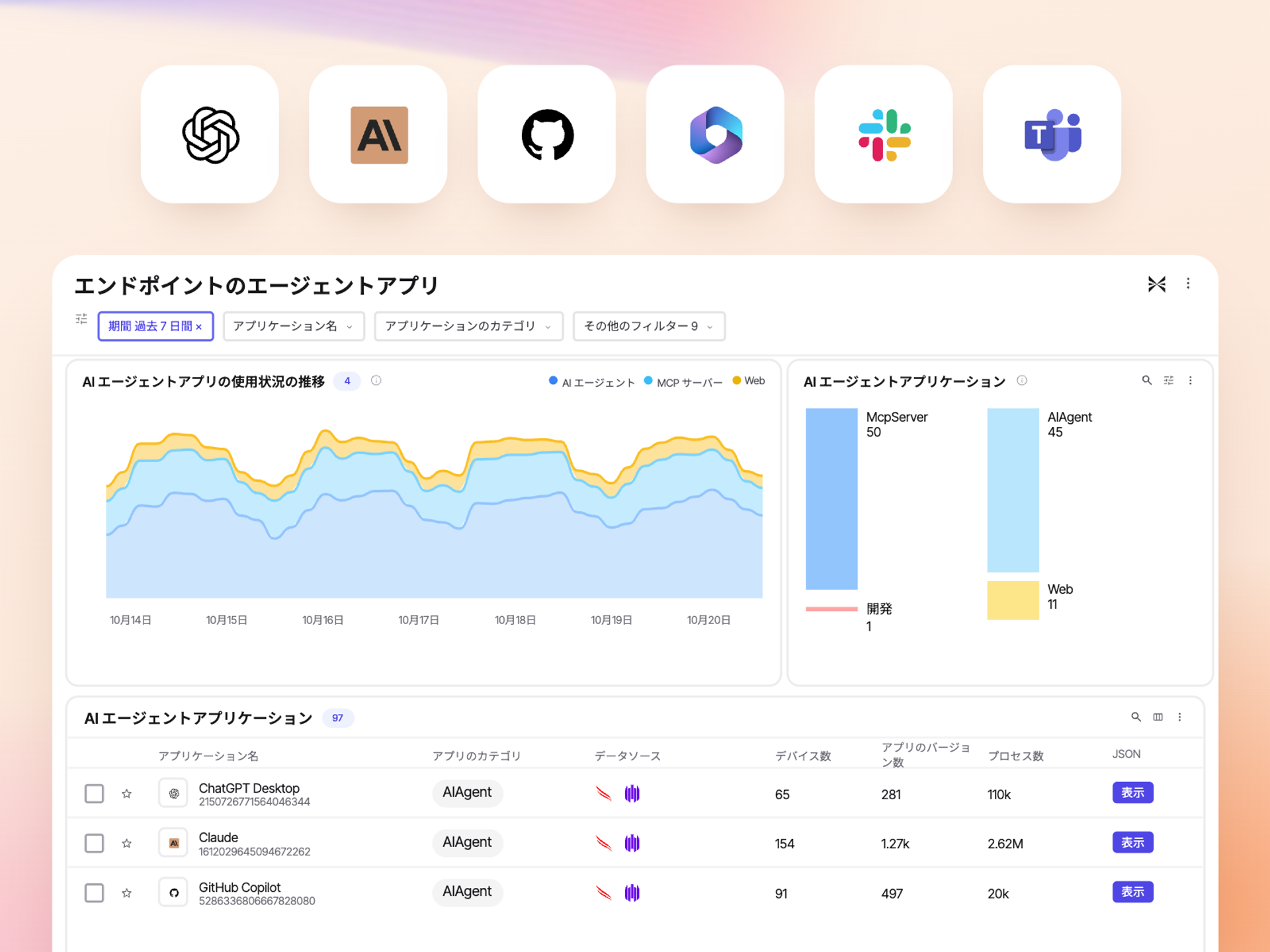Click the collapse icon beside エンドポイントのエージェントアプリ title
The width and height of the screenshot is (1270, 952).
(1157, 284)
